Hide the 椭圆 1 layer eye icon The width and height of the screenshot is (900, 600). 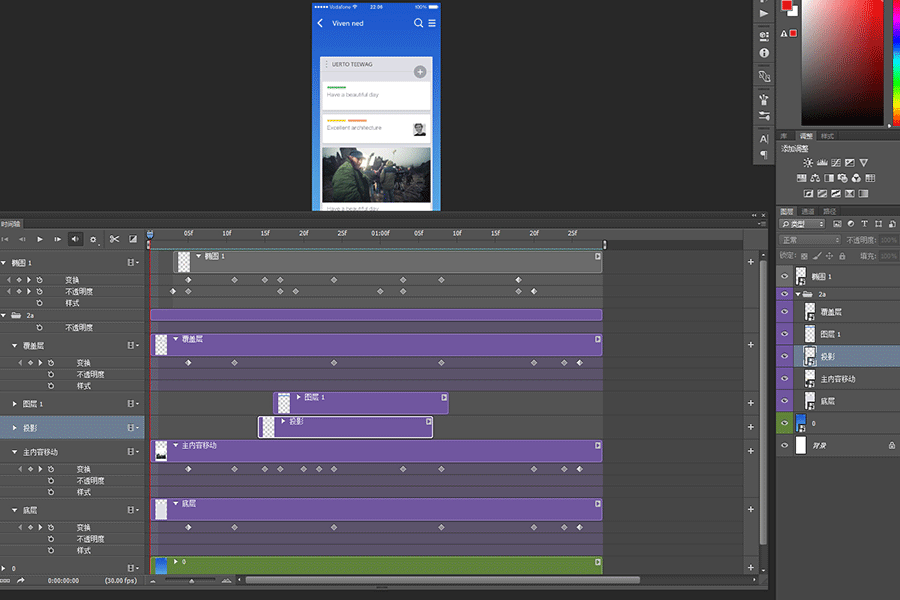point(785,276)
